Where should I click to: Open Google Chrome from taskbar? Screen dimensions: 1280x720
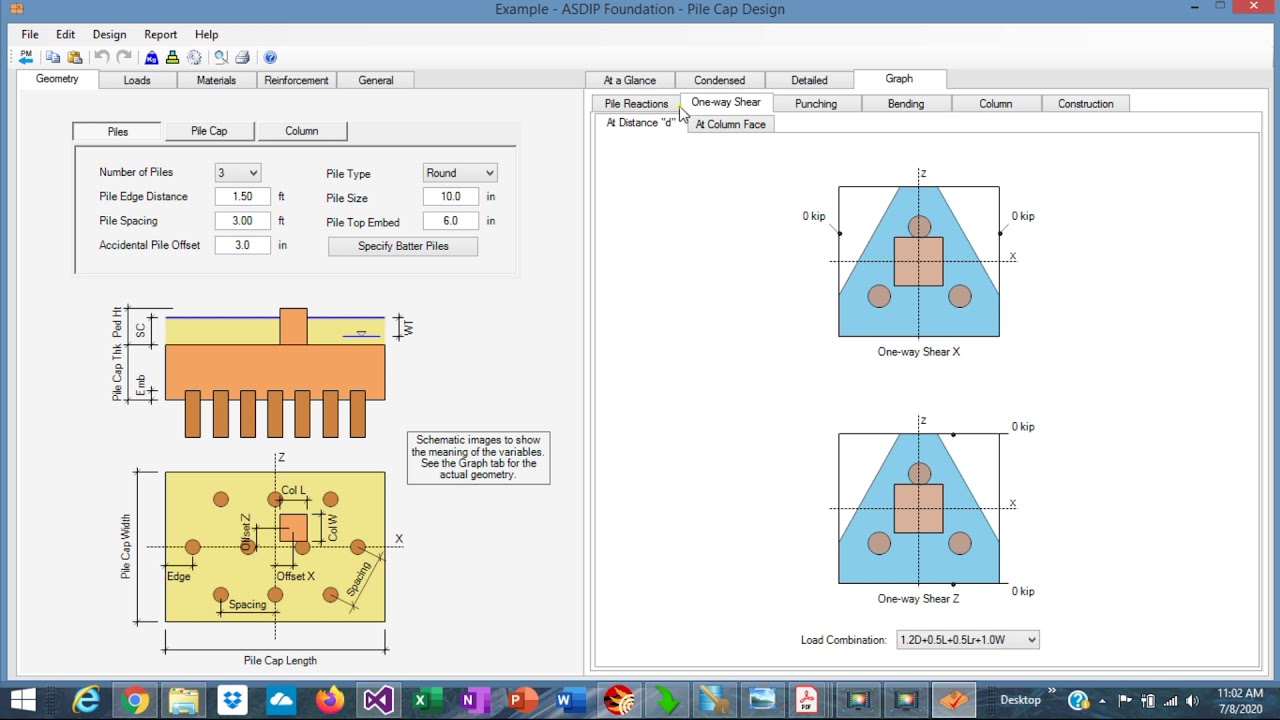135,700
